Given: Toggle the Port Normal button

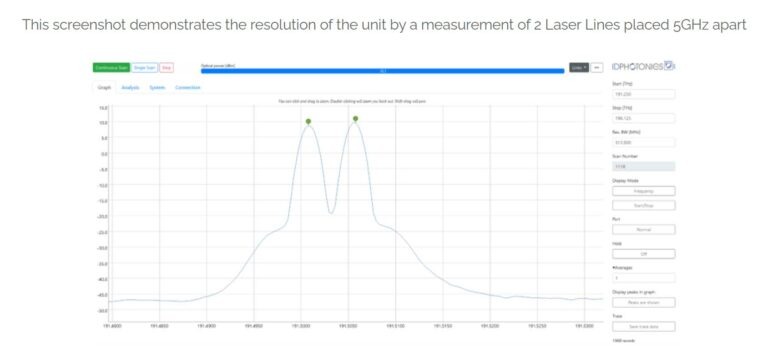Looking at the screenshot, I should [x=644, y=229].
